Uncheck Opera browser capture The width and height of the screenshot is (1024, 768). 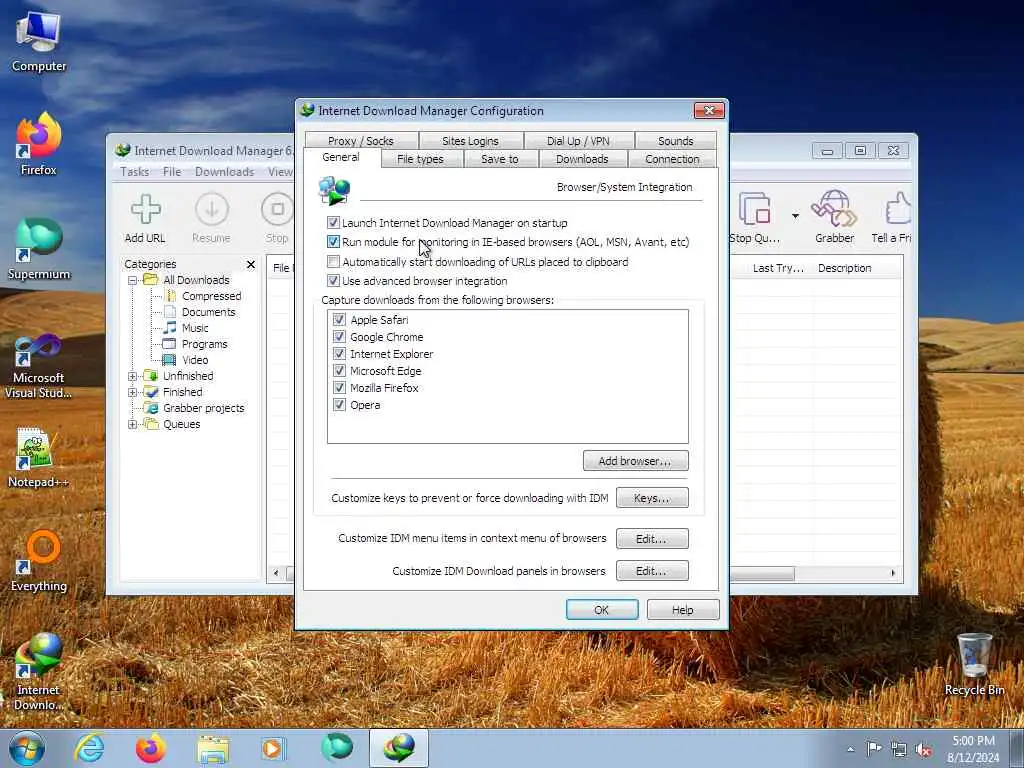[339, 404]
